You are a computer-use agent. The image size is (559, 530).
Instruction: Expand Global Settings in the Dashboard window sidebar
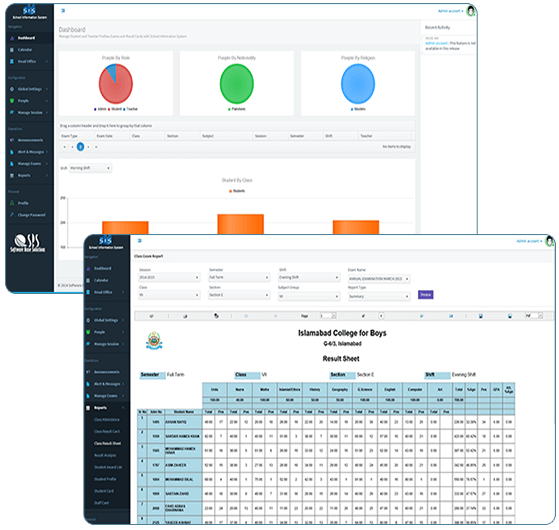click(29, 89)
